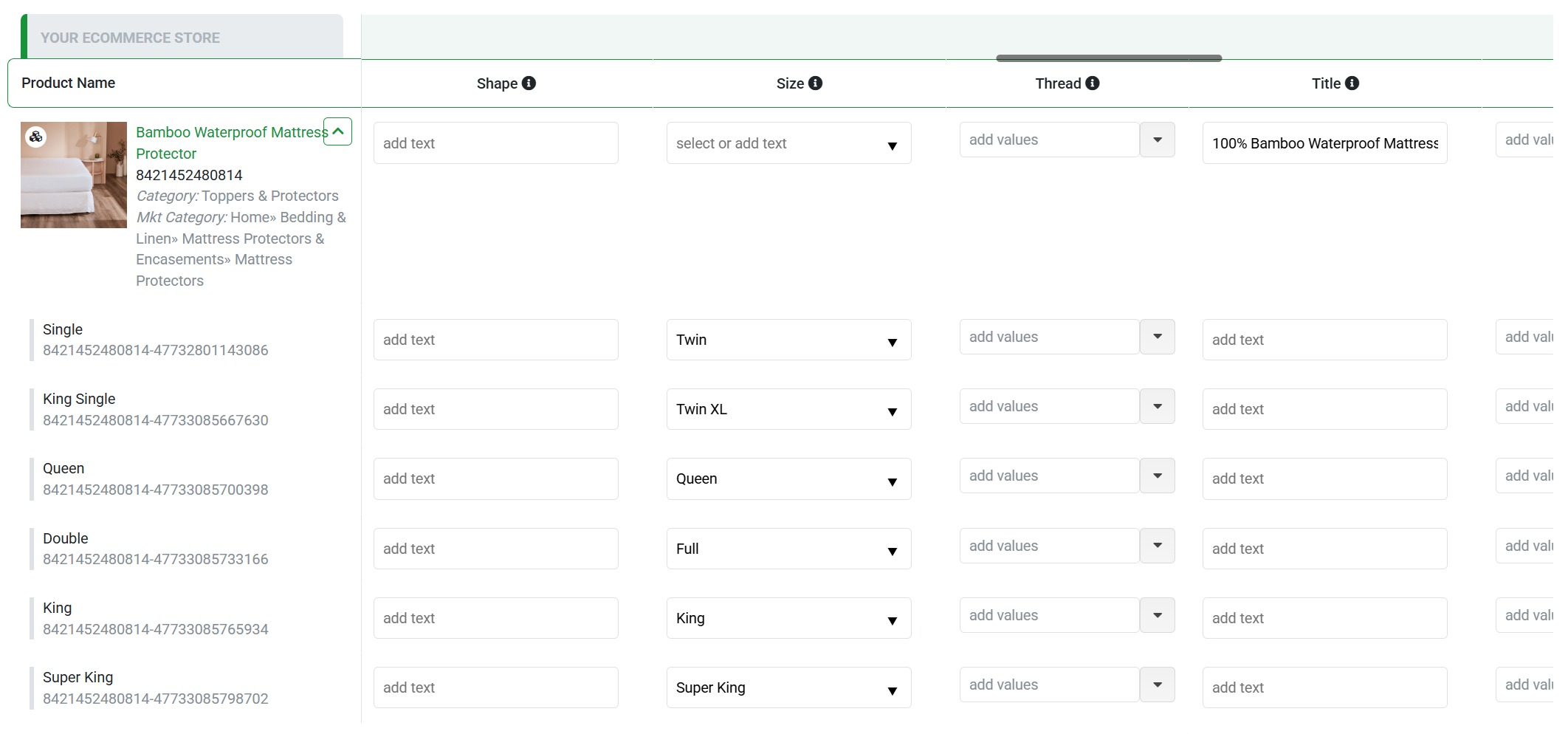
Task: Click the Title field with 100% Bamboo text
Action: point(1324,143)
